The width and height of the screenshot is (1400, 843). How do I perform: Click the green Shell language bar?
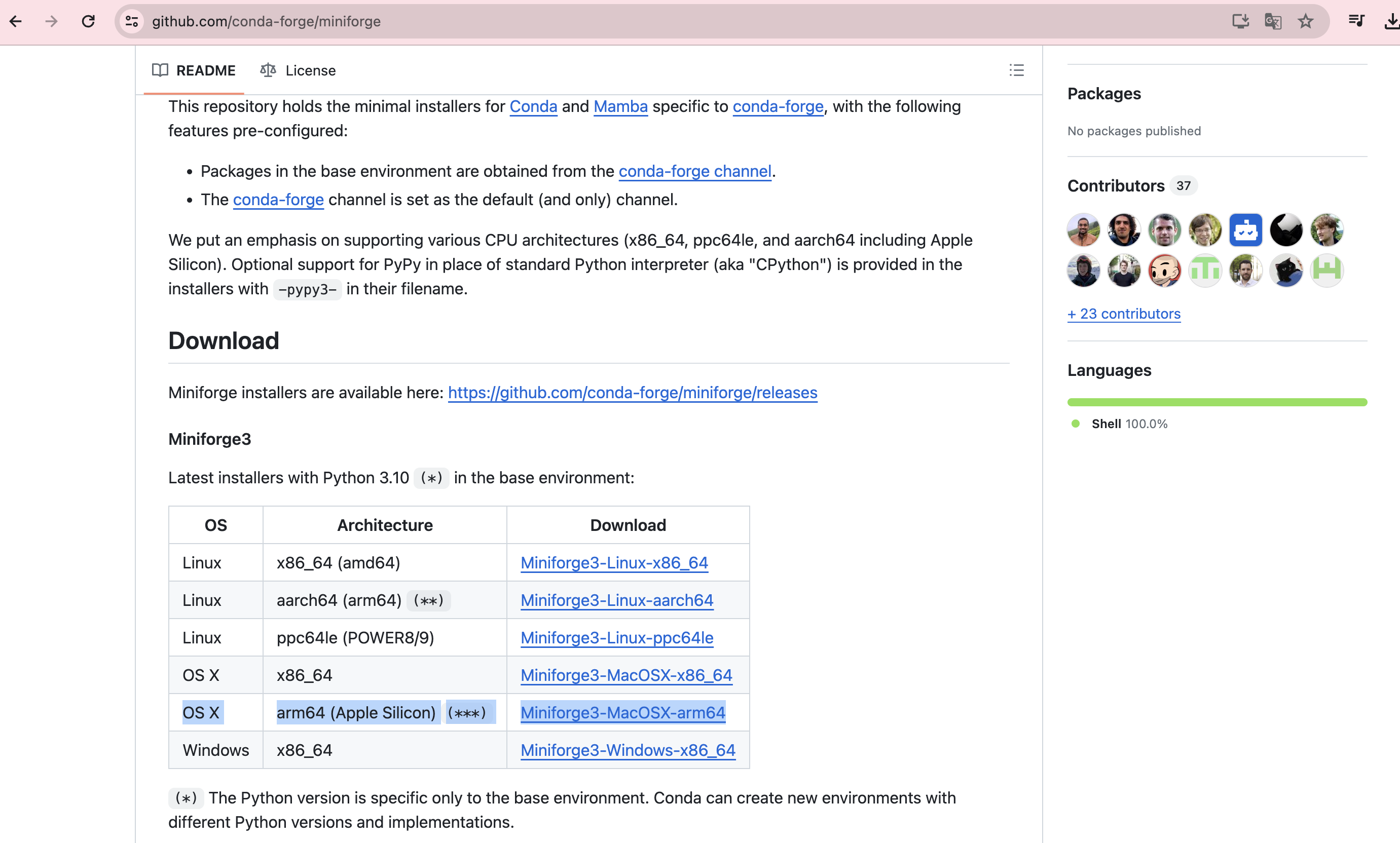coord(1217,402)
